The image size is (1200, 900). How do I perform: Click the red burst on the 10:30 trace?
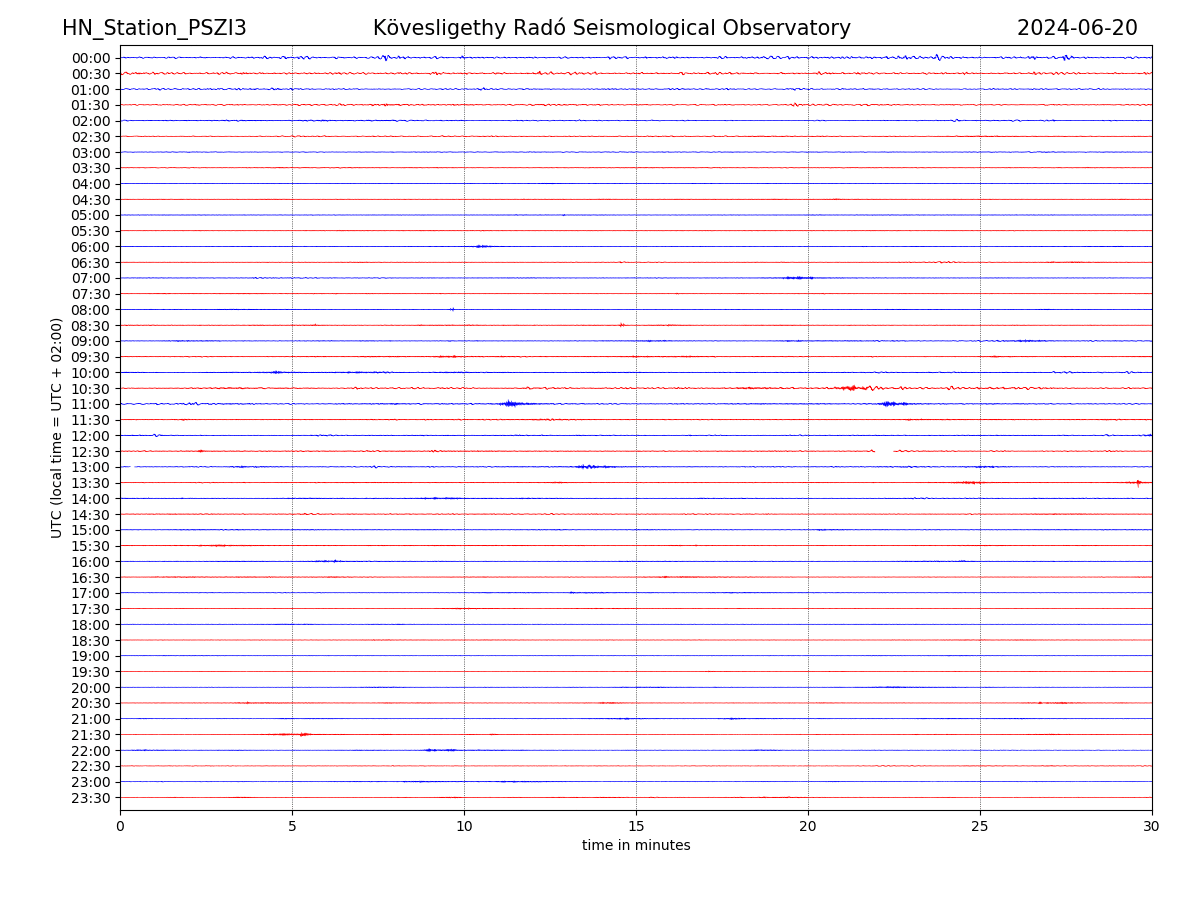tap(851, 388)
